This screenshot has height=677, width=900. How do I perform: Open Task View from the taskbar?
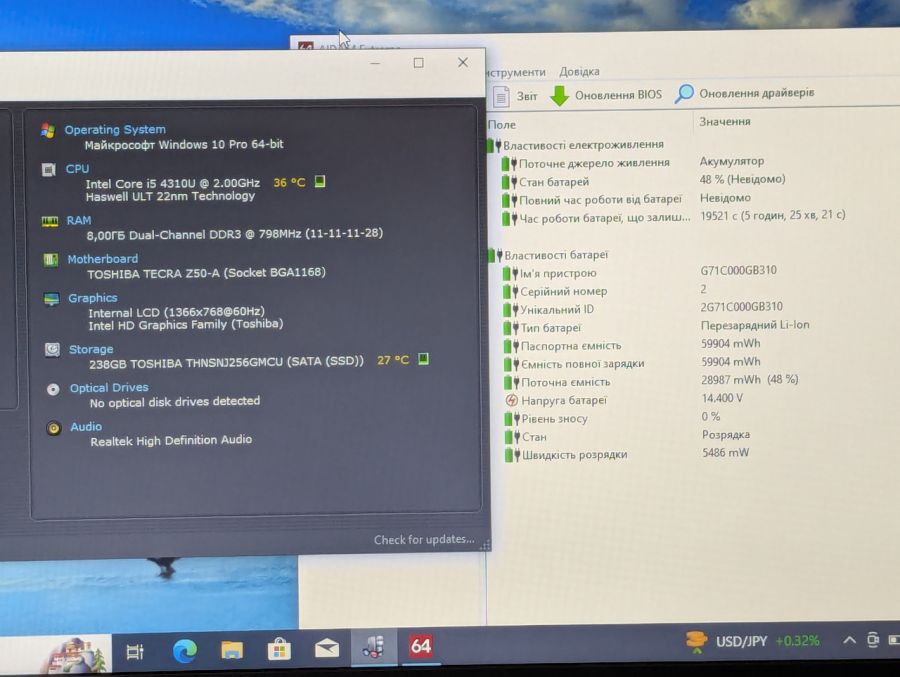coord(135,652)
